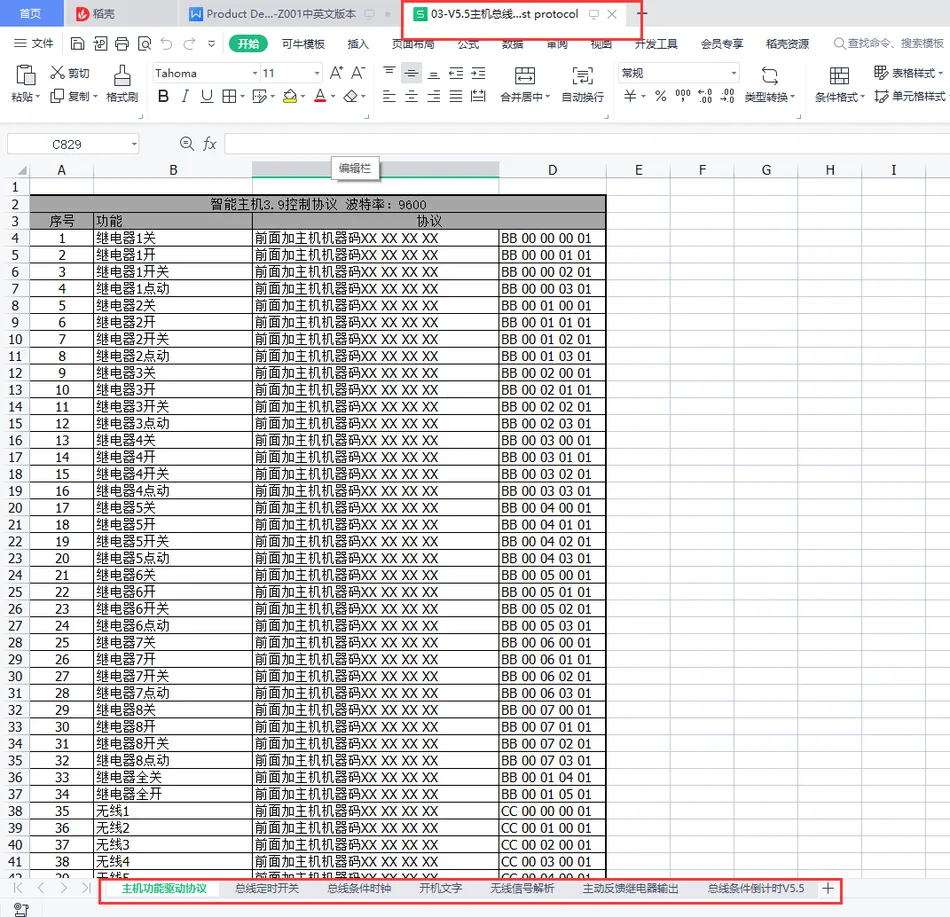Align cell content to top
950x917 pixels.
tap(390, 73)
